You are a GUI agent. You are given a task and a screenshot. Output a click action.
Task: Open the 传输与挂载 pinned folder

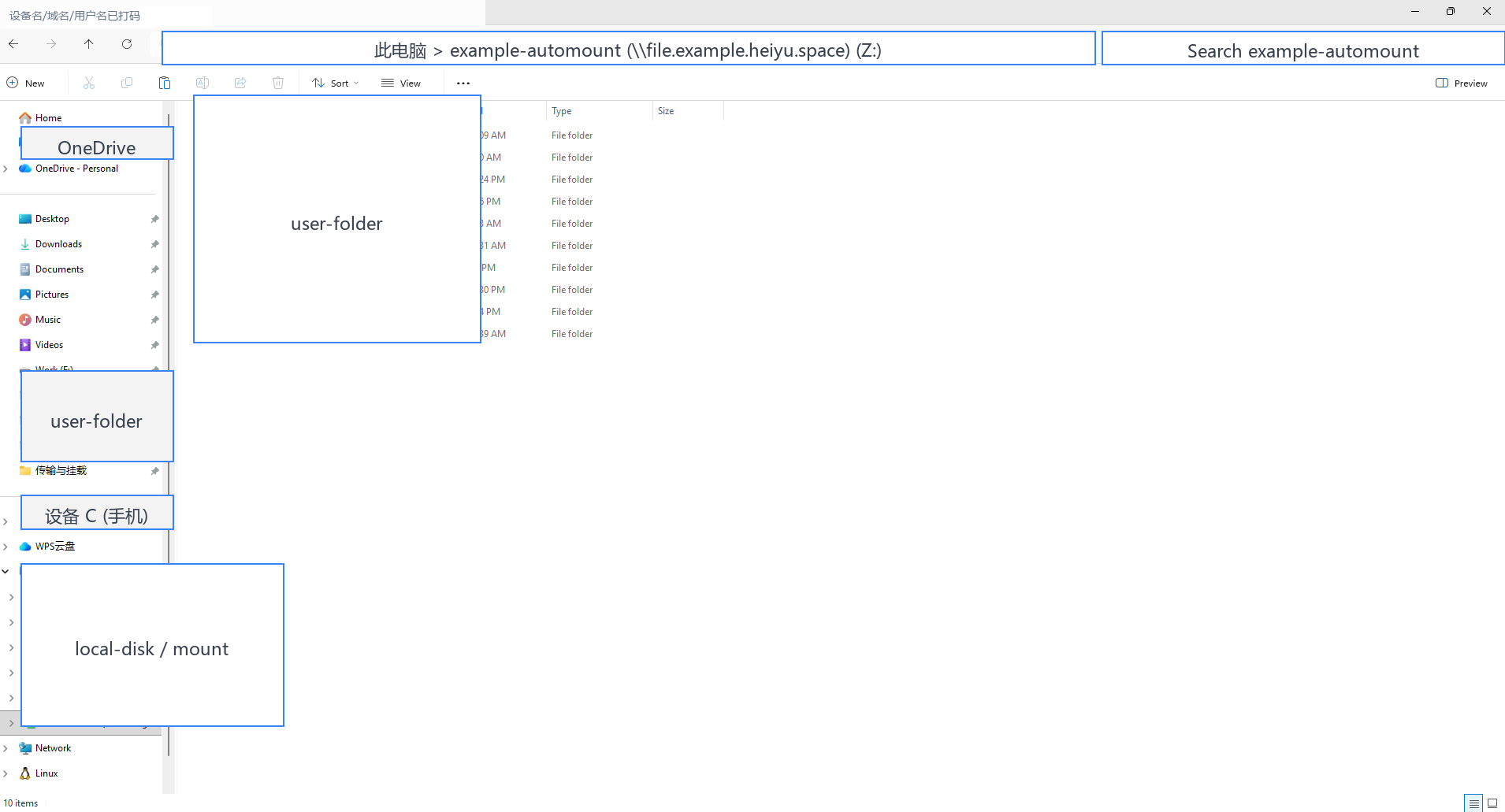pos(61,471)
